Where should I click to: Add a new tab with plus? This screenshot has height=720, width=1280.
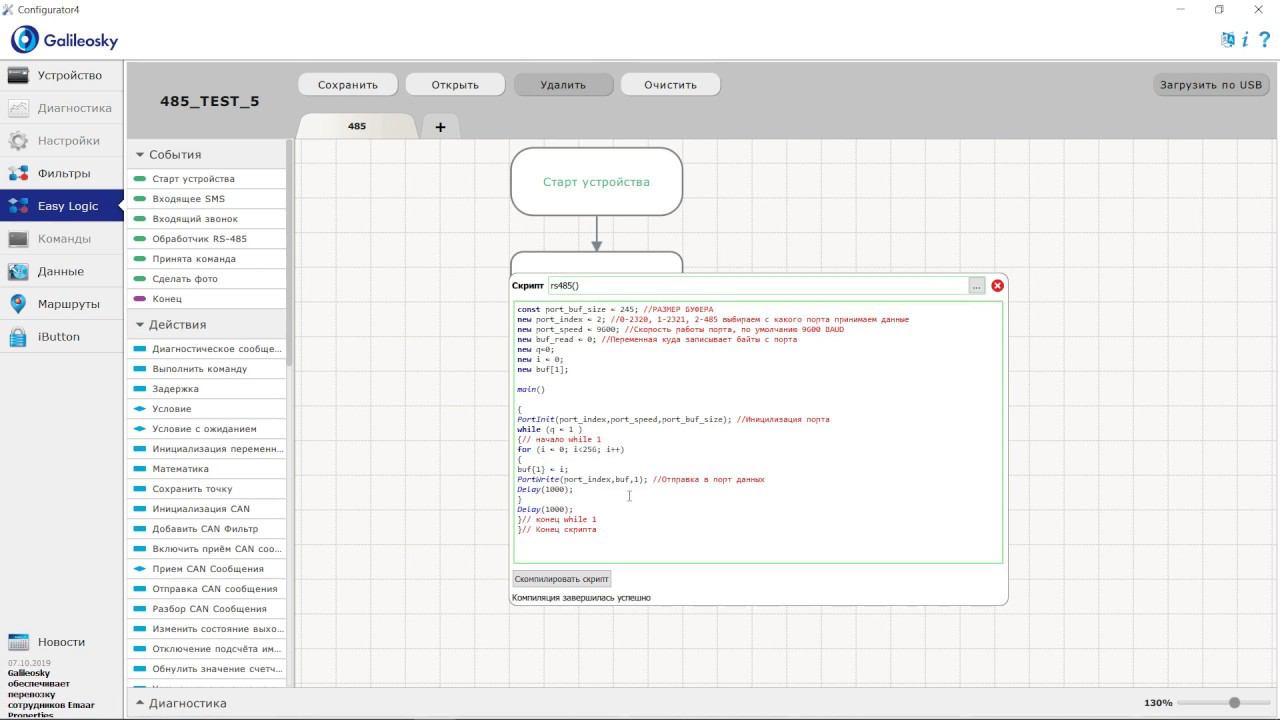440,126
